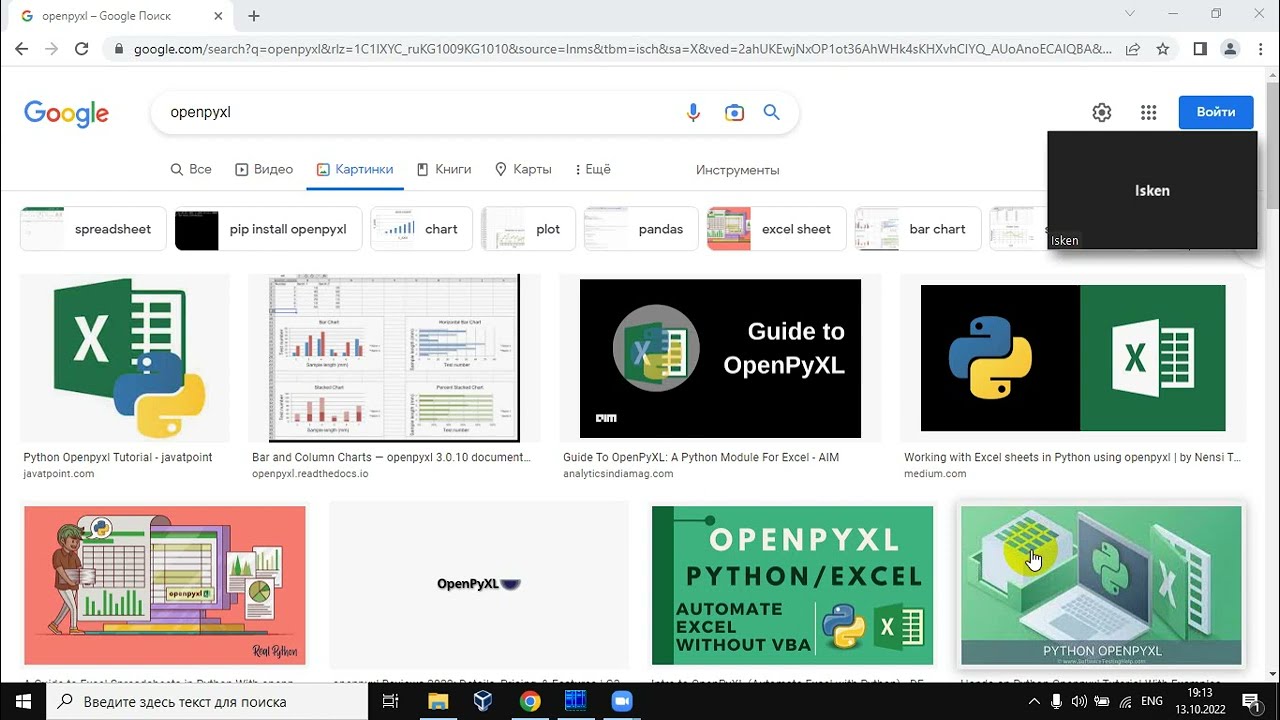Open Инструменты filter tools

(x=737, y=170)
